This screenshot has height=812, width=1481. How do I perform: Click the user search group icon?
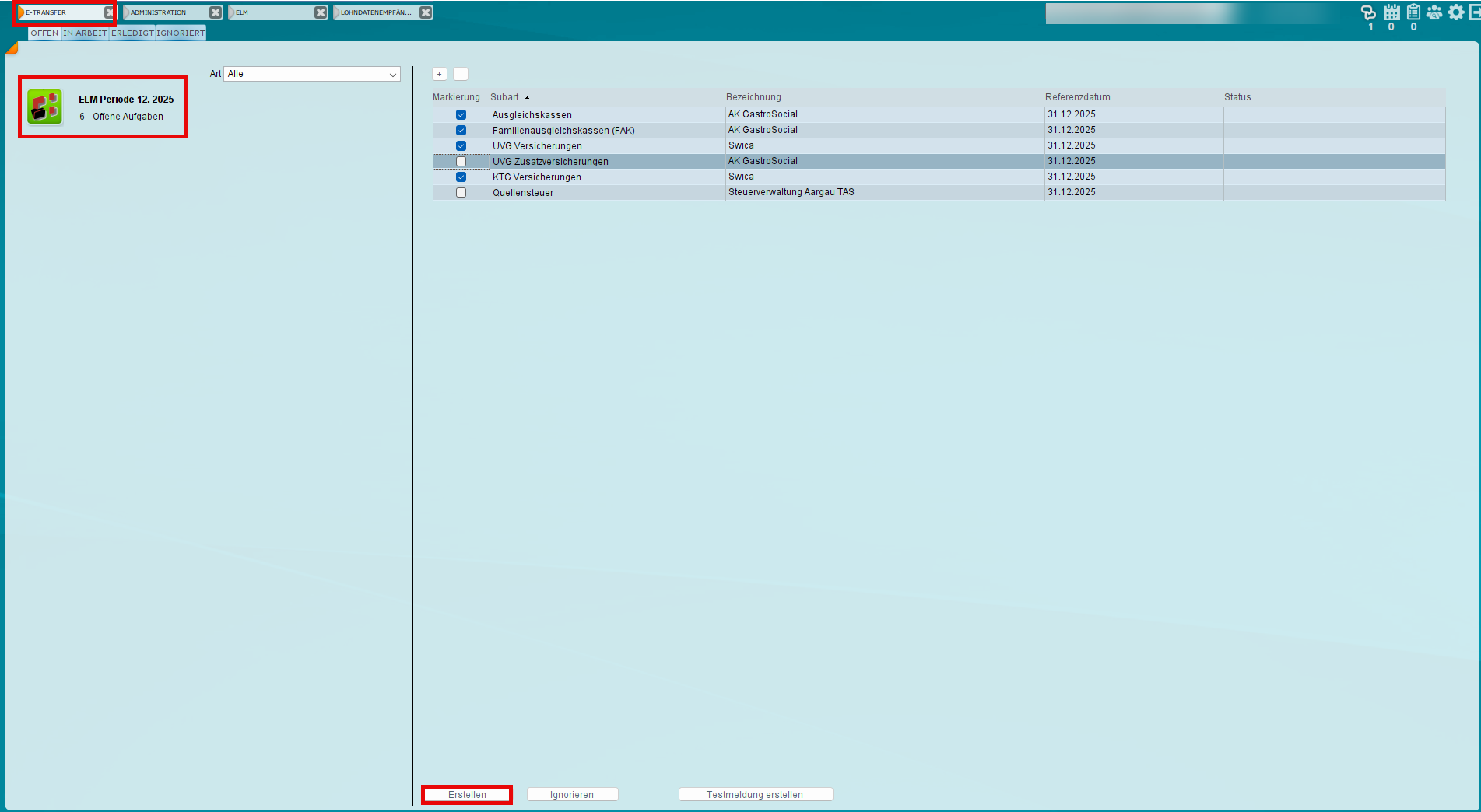(1434, 12)
